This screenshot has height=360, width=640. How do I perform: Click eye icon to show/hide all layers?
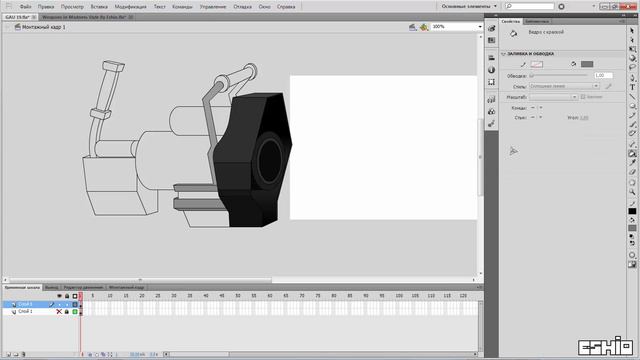click(x=59, y=296)
